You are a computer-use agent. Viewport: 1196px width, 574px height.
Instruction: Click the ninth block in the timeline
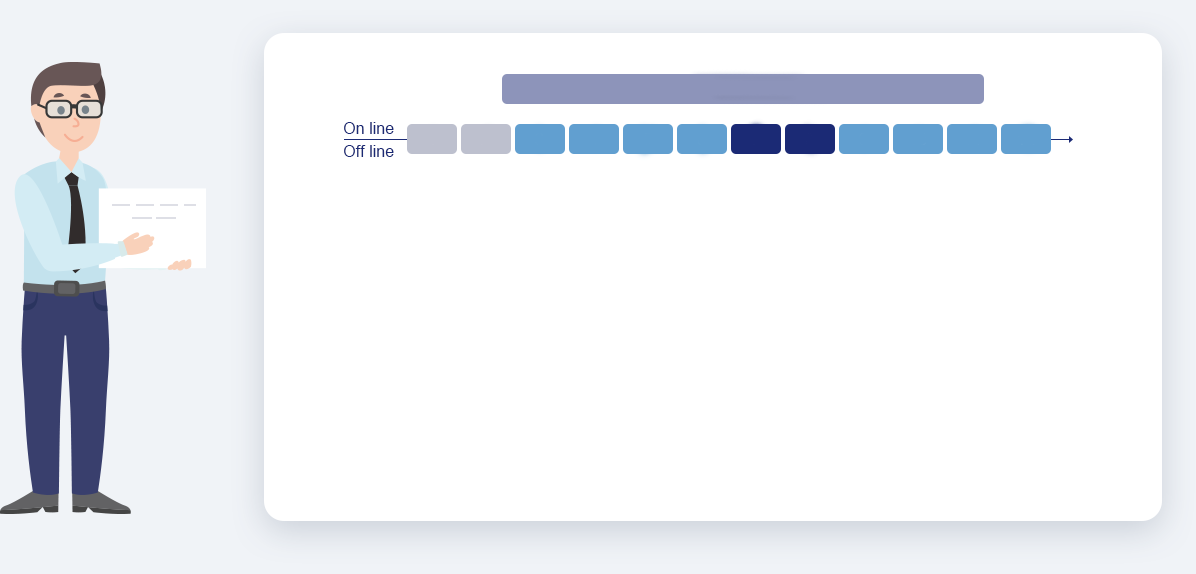[864, 139]
